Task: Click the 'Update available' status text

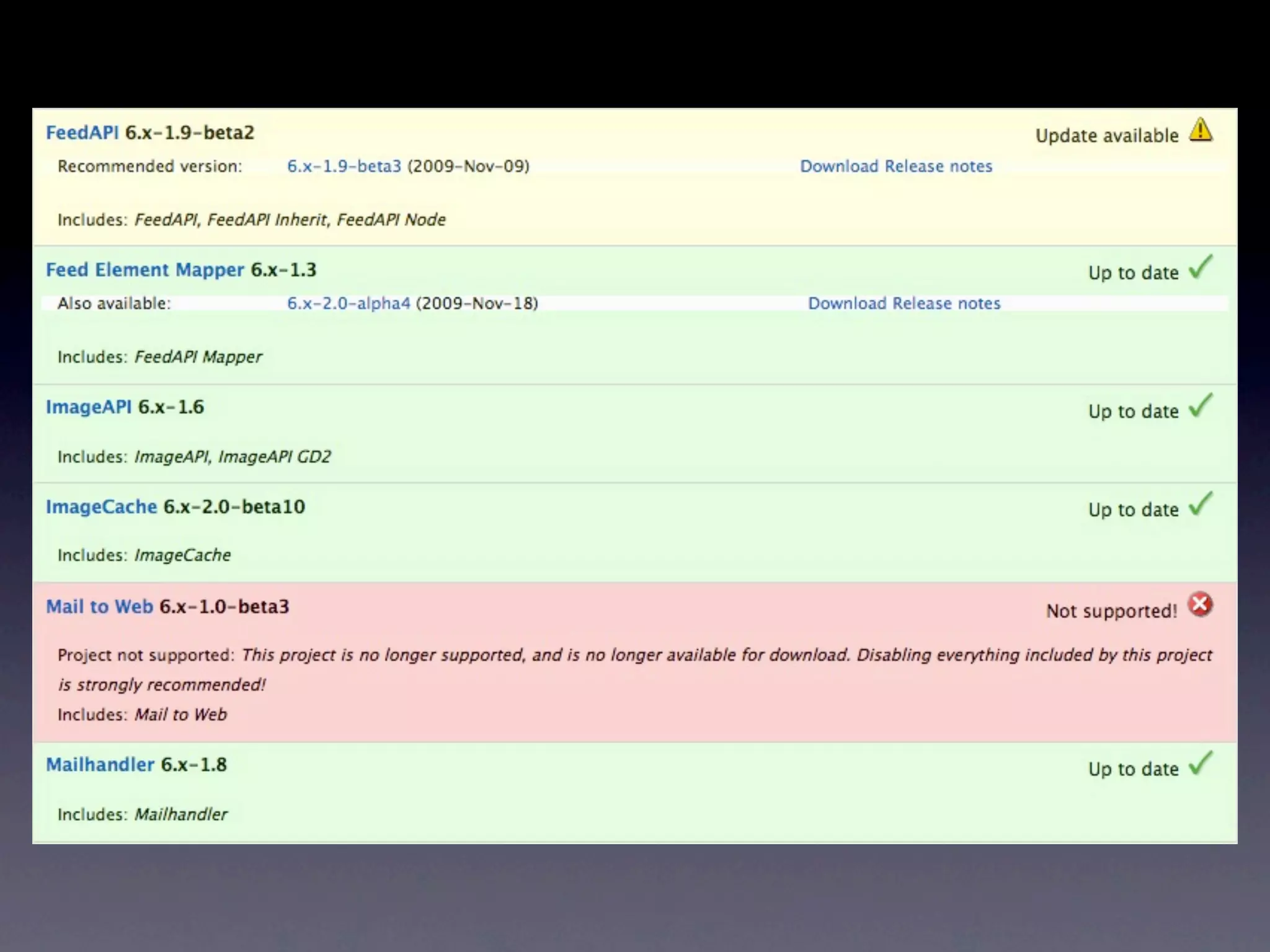Action: (1107, 136)
